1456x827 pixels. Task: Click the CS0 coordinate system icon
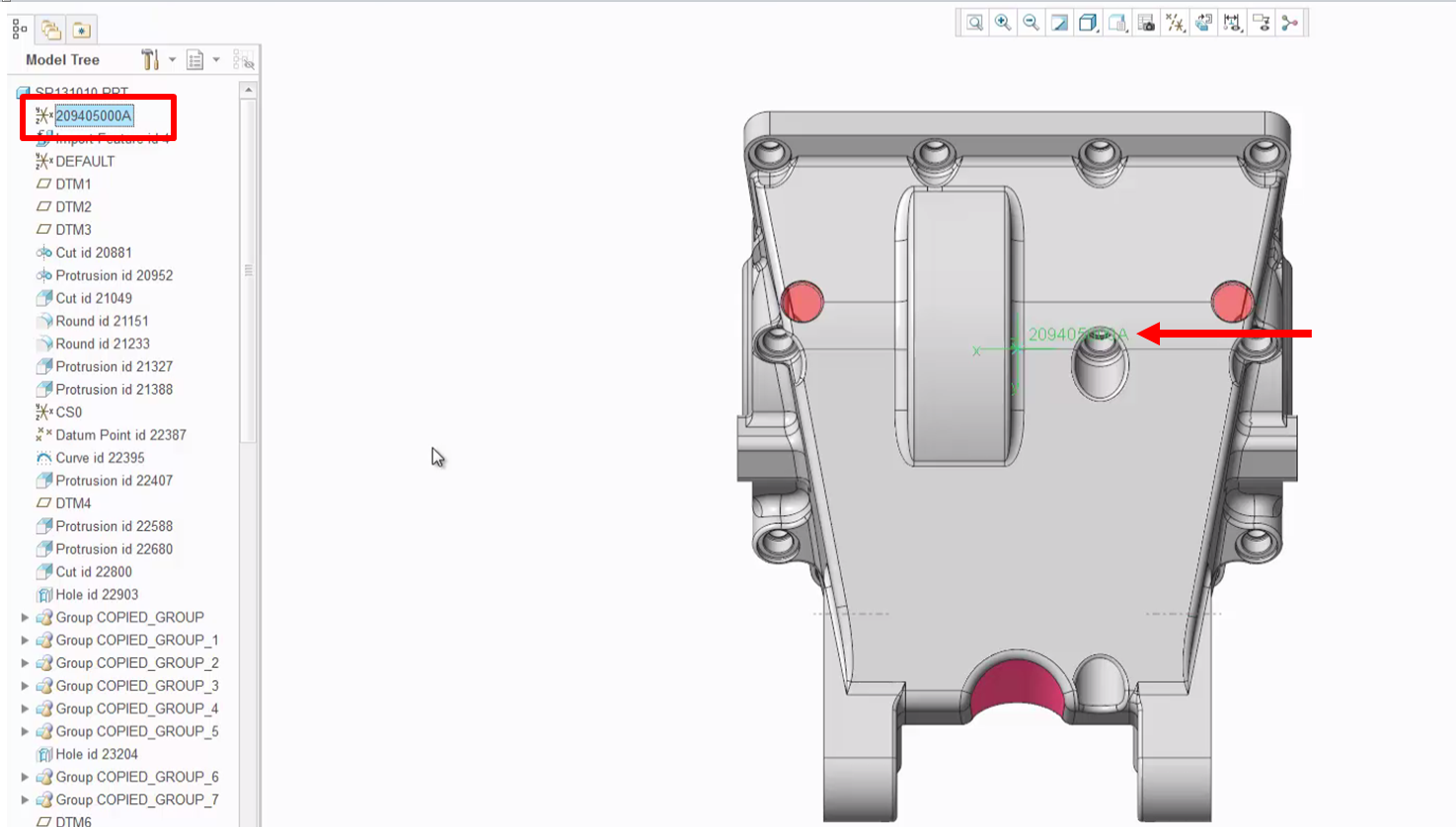[43, 412]
